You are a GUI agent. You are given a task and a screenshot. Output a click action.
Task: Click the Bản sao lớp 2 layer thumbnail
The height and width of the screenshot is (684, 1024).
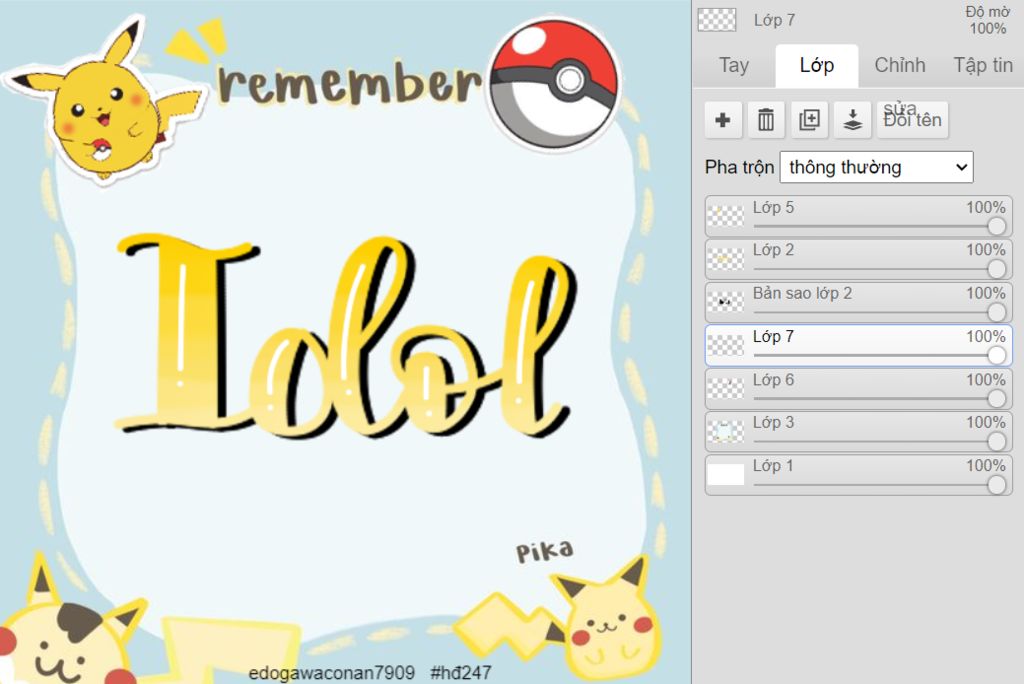(x=726, y=302)
